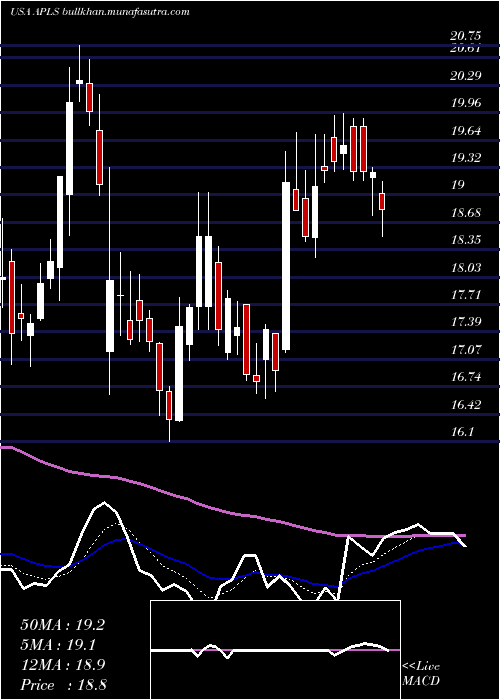Click the 17.39 price axis label
500x700 pixels.
pyautogui.click(x=466, y=322)
